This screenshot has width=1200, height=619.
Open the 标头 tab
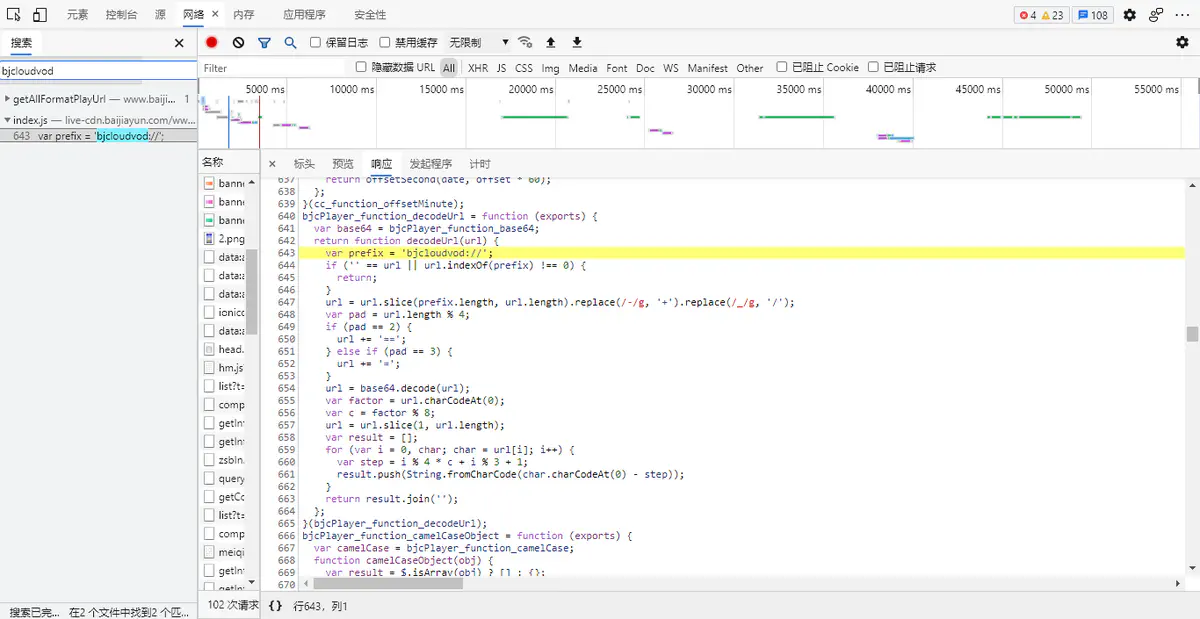(x=303, y=164)
